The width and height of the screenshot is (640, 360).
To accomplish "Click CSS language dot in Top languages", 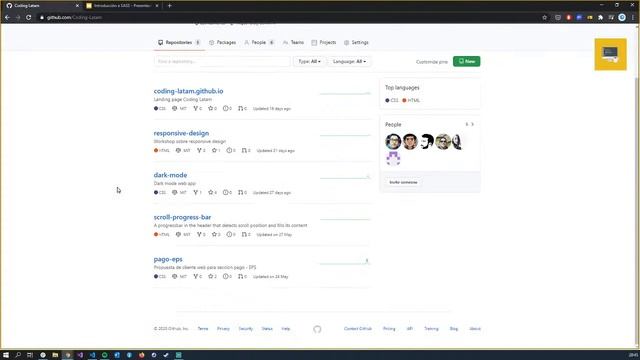I will pyautogui.click(x=387, y=100).
